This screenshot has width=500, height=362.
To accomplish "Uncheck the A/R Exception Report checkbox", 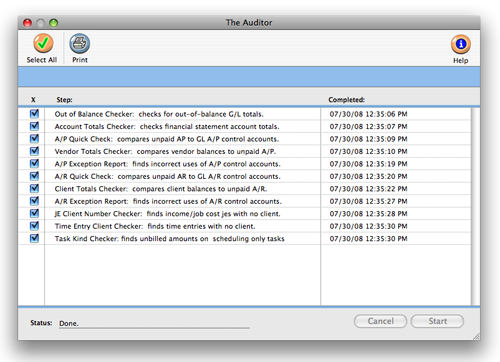I will pyautogui.click(x=34, y=201).
